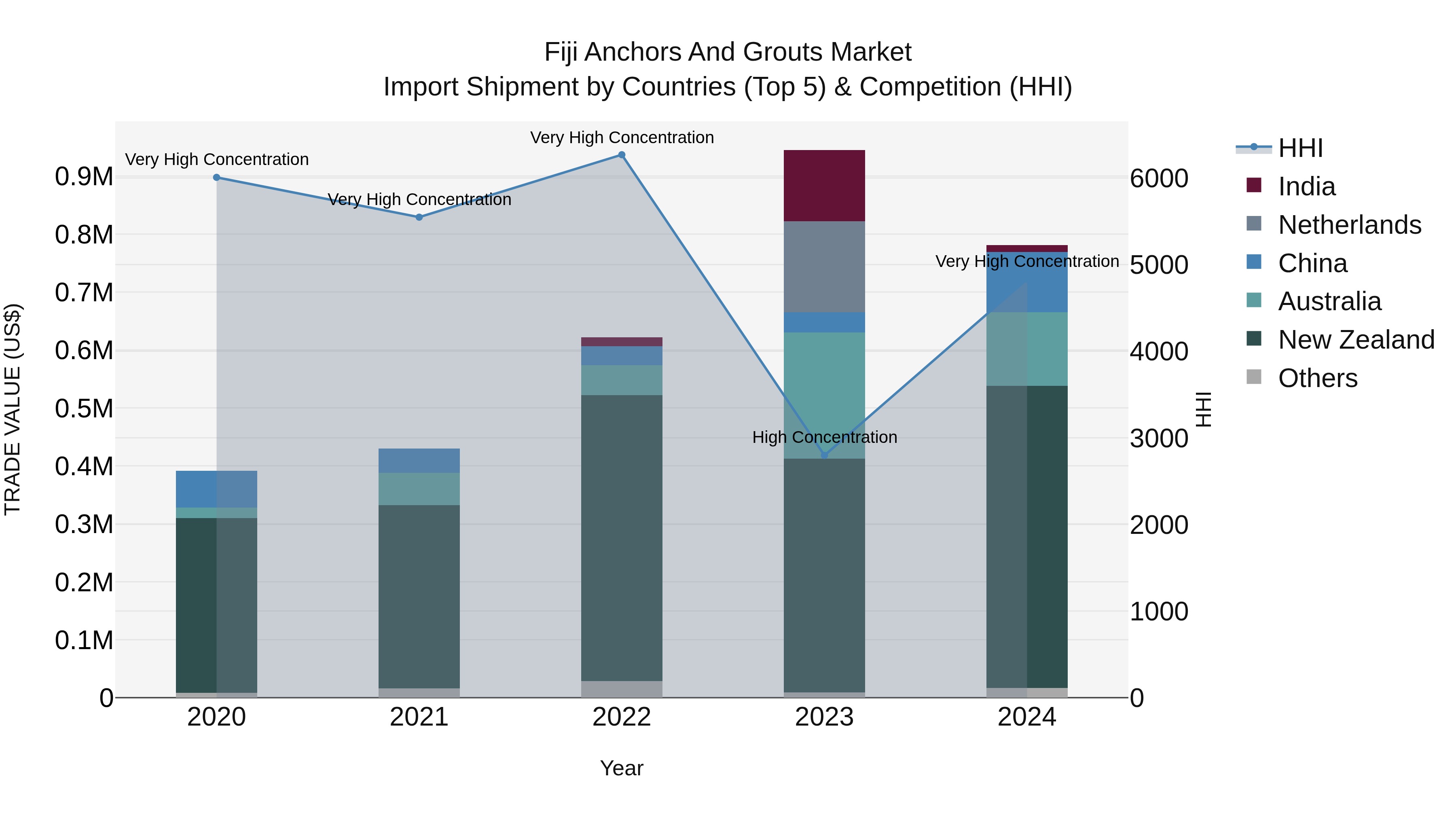Click the Australia segment of 2023 bar
This screenshot has width=1456, height=819.
coord(824,396)
